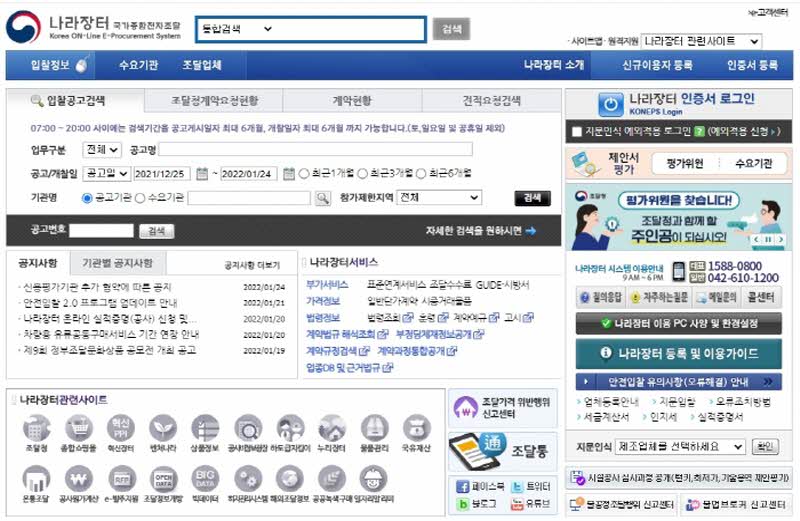Select the 최근1개월 radio button
800x521 pixels.
(x=304, y=173)
